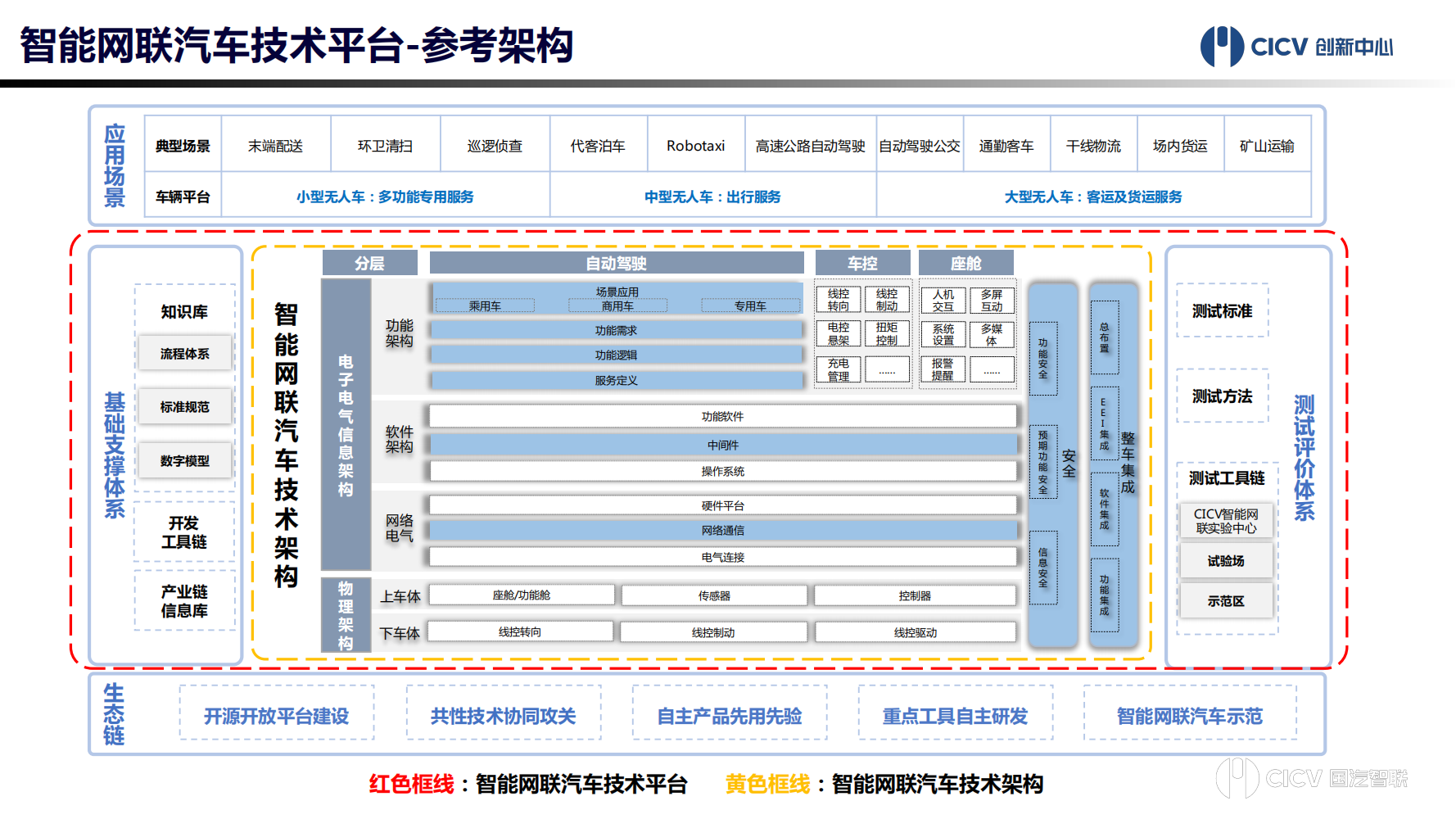The height and width of the screenshot is (819, 1456).
Task: Click the CICV智能网联实验中心 box
Action: coord(1226,521)
